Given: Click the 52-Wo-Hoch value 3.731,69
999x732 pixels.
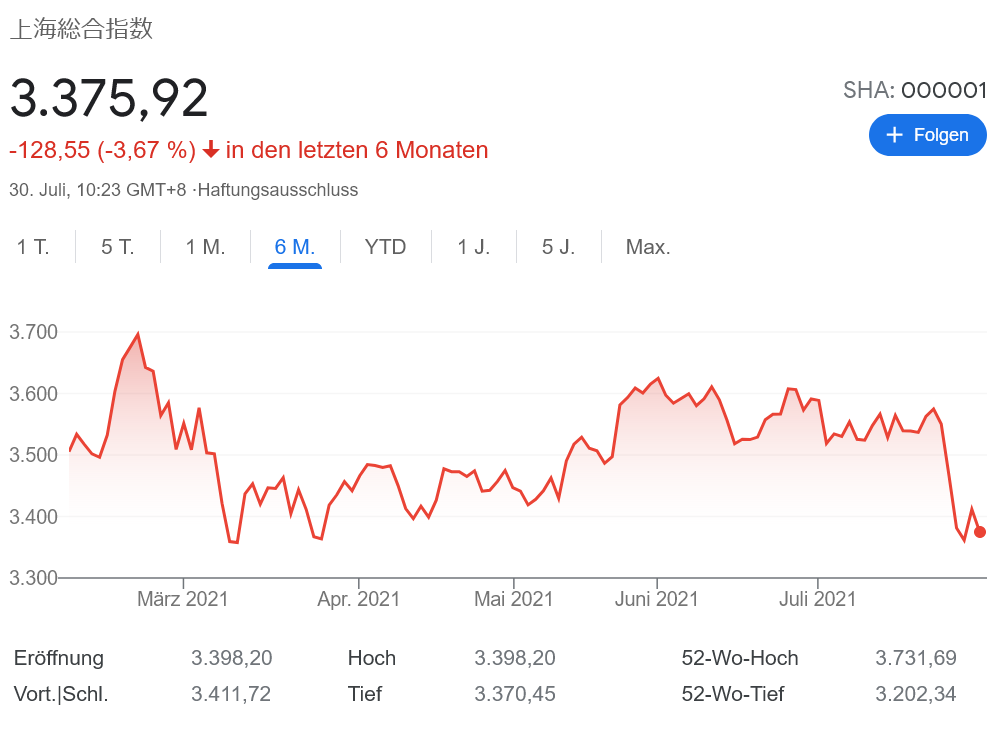Looking at the screenshot, I should (x=916, y=658).
